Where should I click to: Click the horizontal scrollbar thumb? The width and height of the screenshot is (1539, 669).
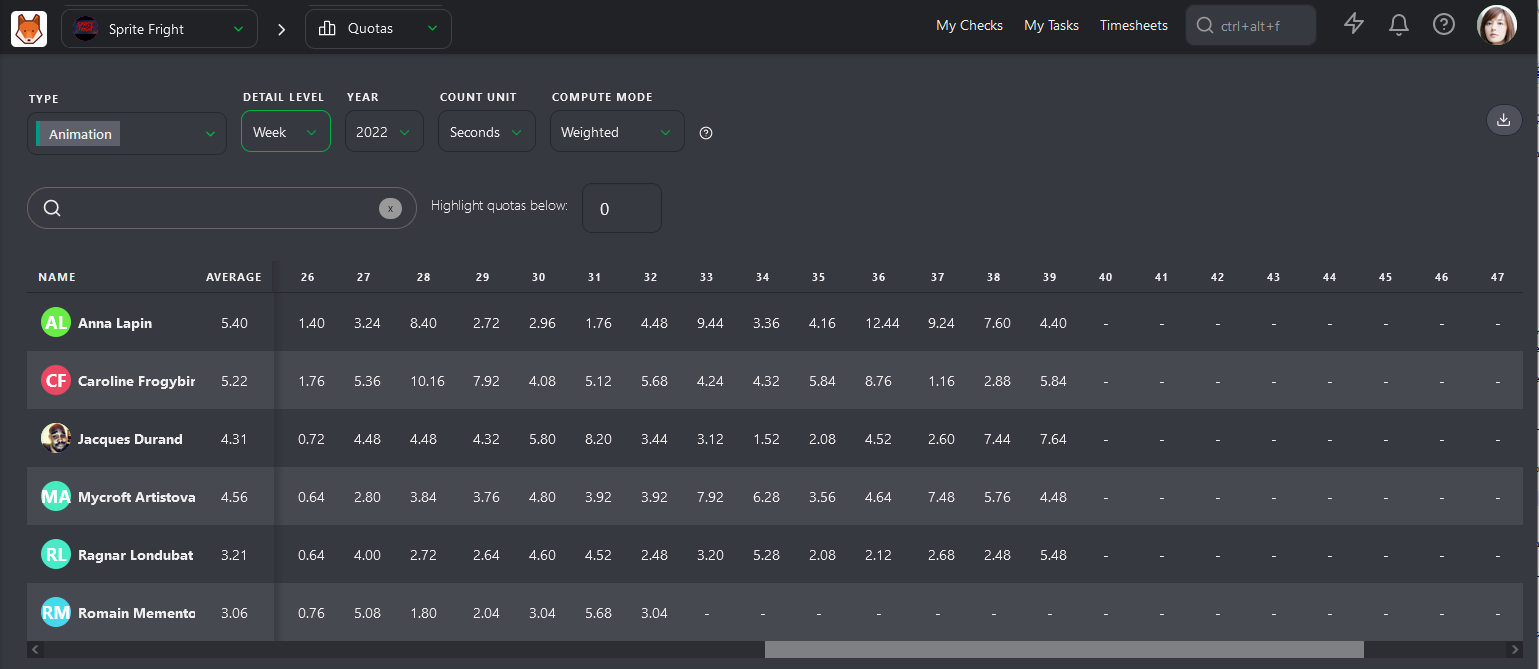pos(1064,649)
